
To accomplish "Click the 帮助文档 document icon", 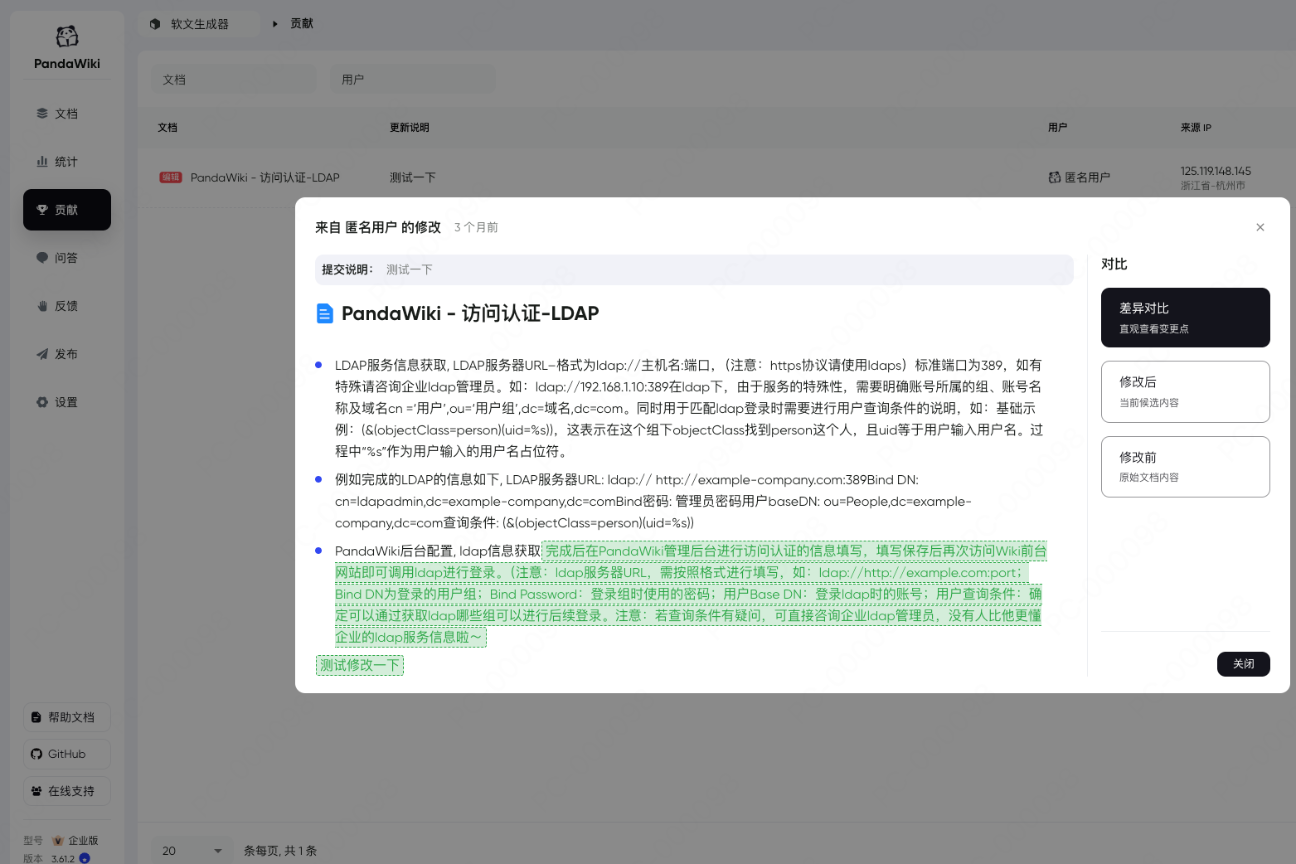I will click(37, 717).
